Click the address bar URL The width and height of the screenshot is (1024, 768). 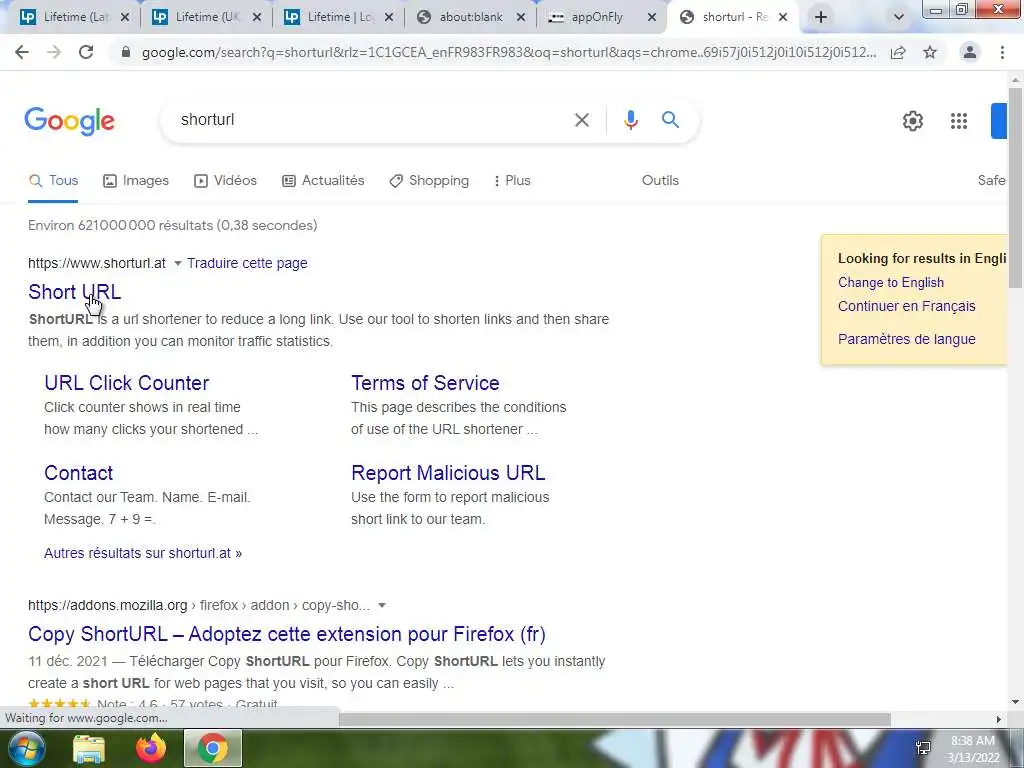click(509, 52)
